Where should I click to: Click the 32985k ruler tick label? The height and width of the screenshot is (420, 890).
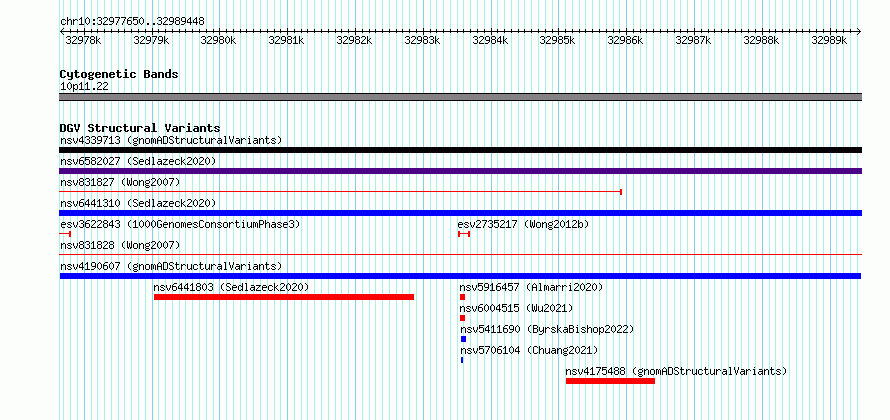click(557, 40)
